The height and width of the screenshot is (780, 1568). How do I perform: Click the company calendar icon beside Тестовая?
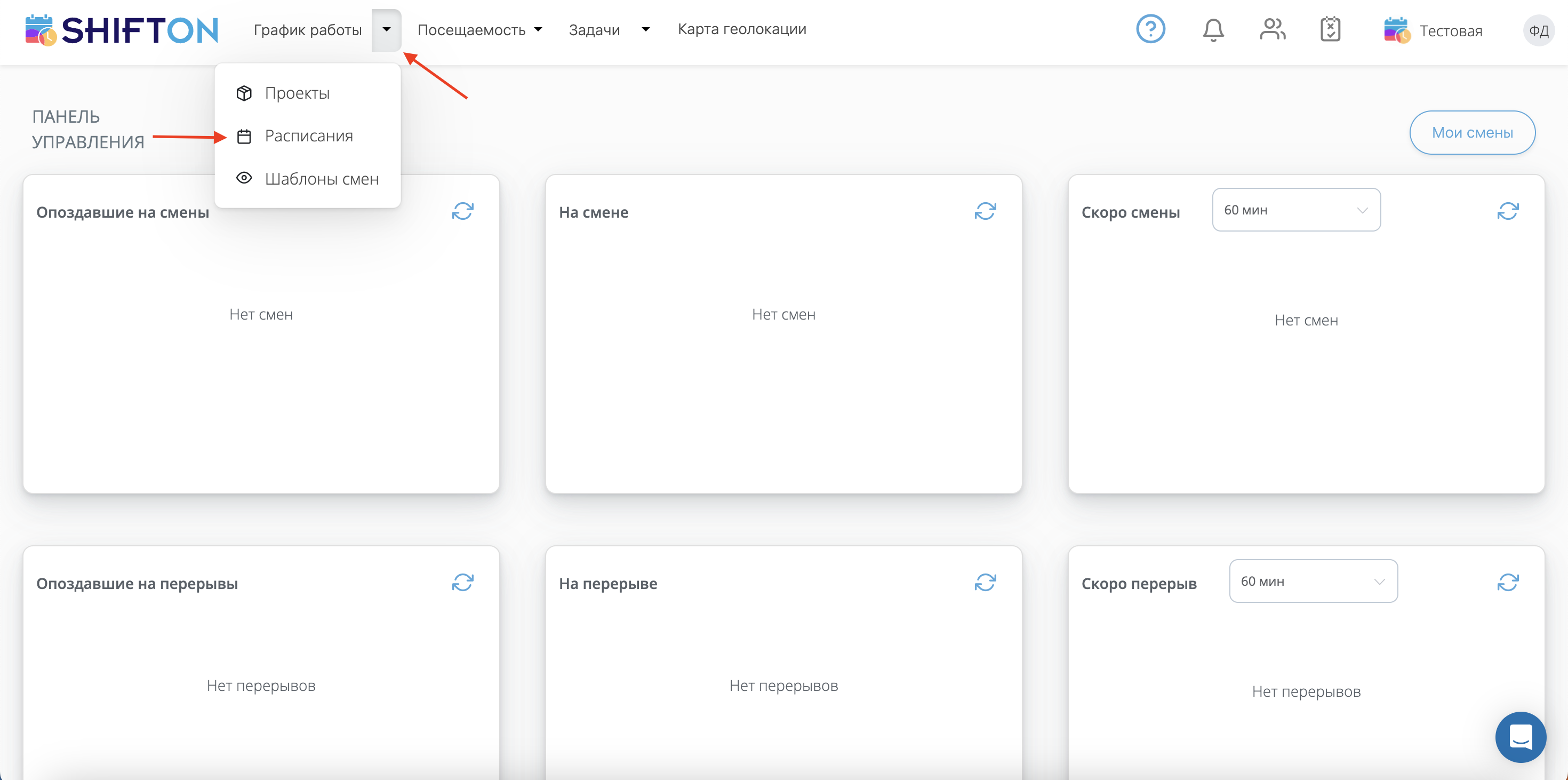[1397, 30]
